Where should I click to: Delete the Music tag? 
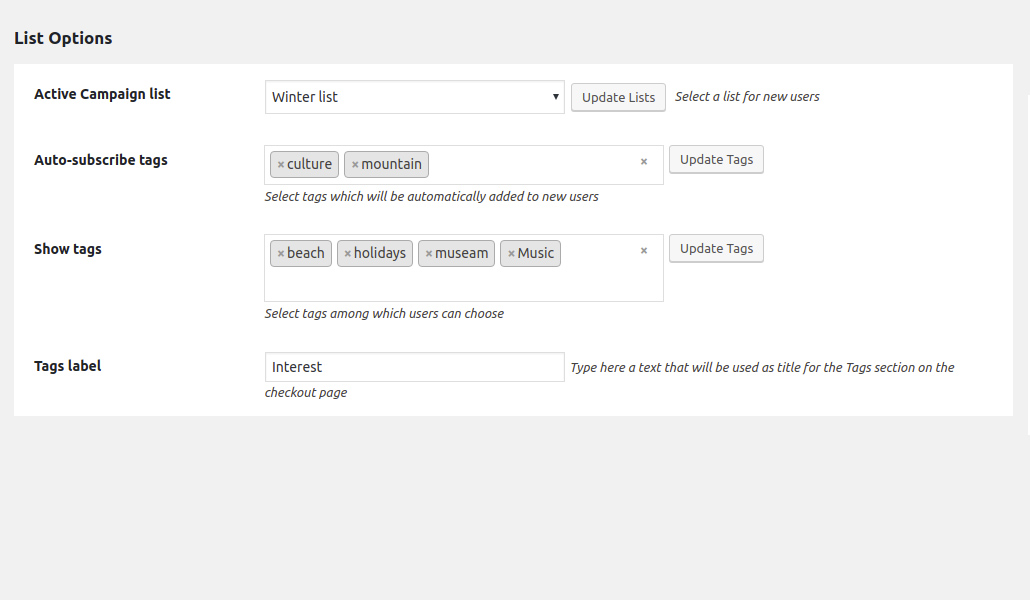(511, 254)
